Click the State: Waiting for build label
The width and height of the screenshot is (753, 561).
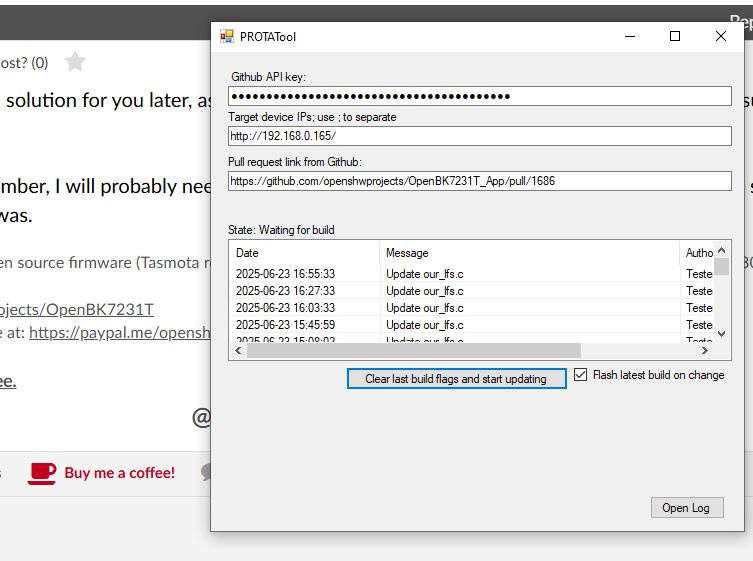281,230
